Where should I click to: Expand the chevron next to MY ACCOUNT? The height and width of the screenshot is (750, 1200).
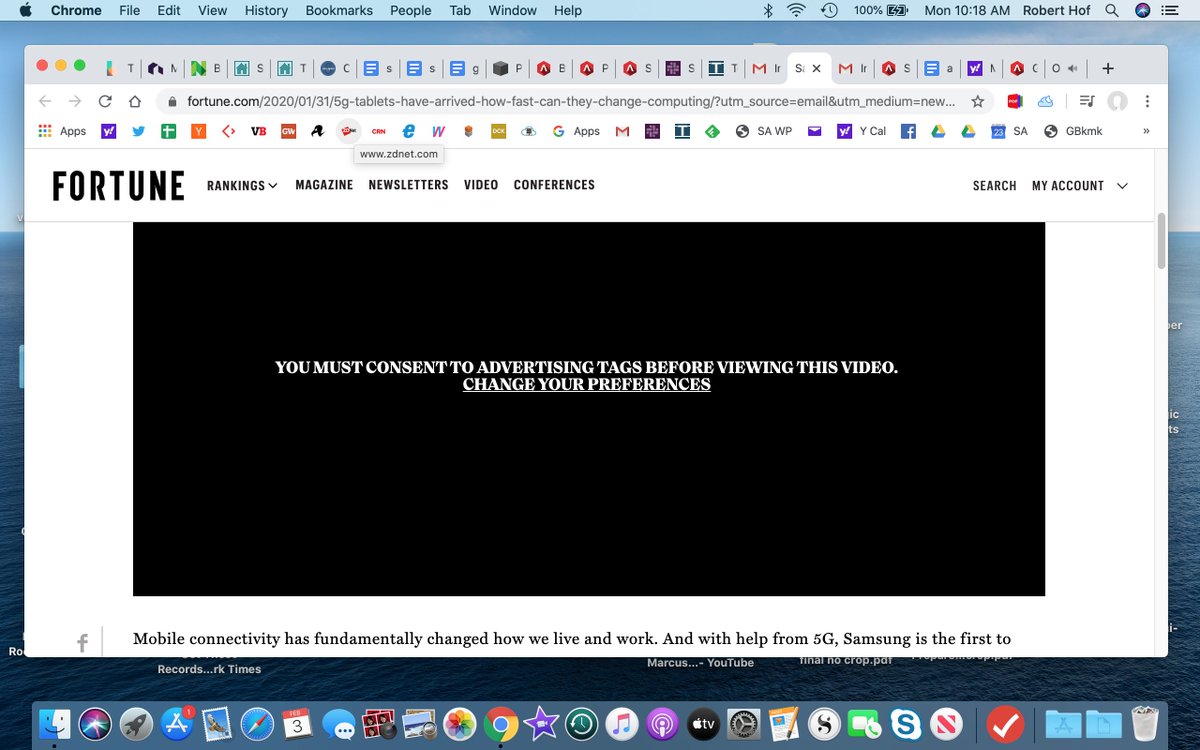1122,186
